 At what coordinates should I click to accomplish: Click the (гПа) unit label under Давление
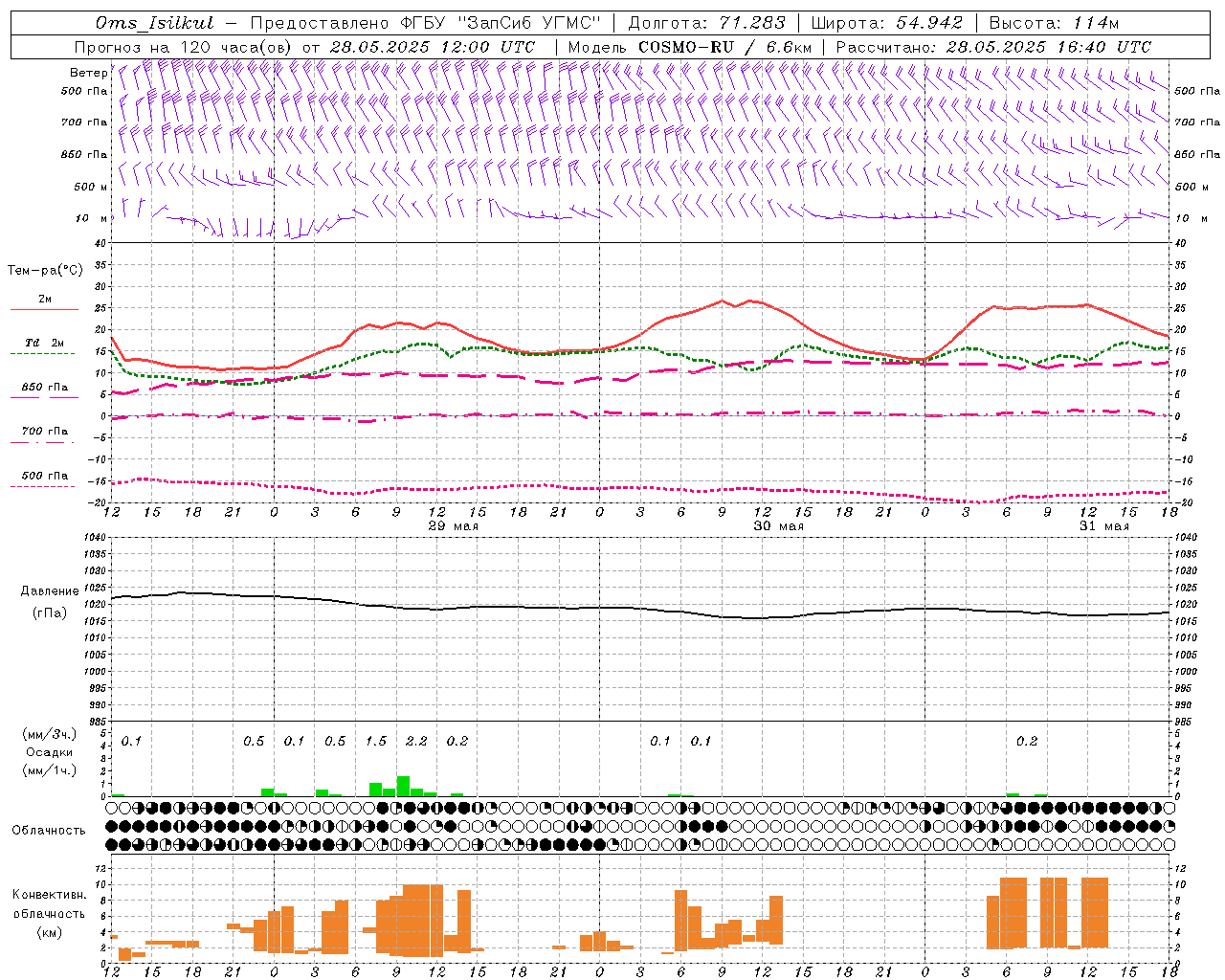49,613
